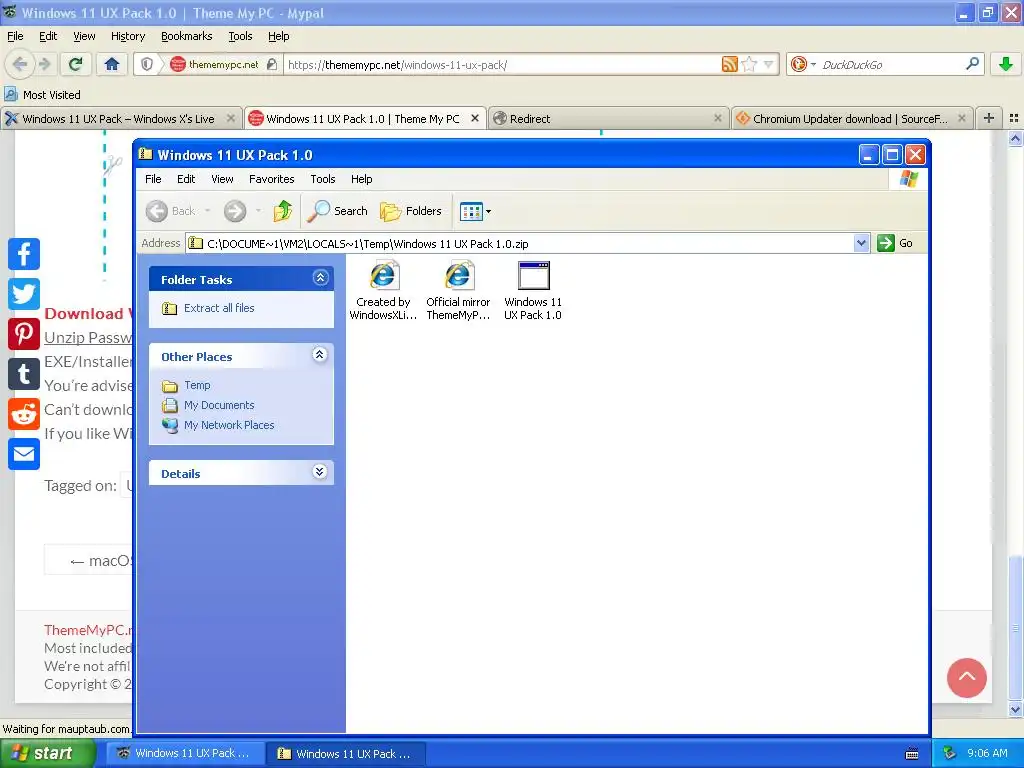Screen dimensions: 1024x768
Task: Click the RSS feed icon in address bar
Action: point(729,64)
